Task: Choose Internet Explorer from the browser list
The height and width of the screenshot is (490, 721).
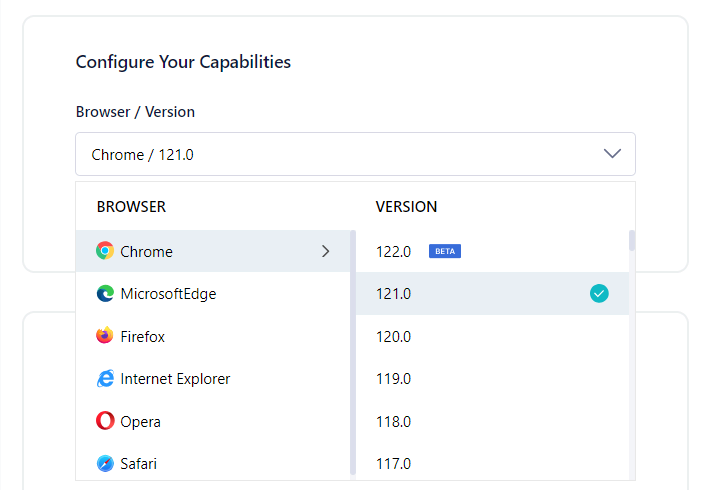Action: 213,378
